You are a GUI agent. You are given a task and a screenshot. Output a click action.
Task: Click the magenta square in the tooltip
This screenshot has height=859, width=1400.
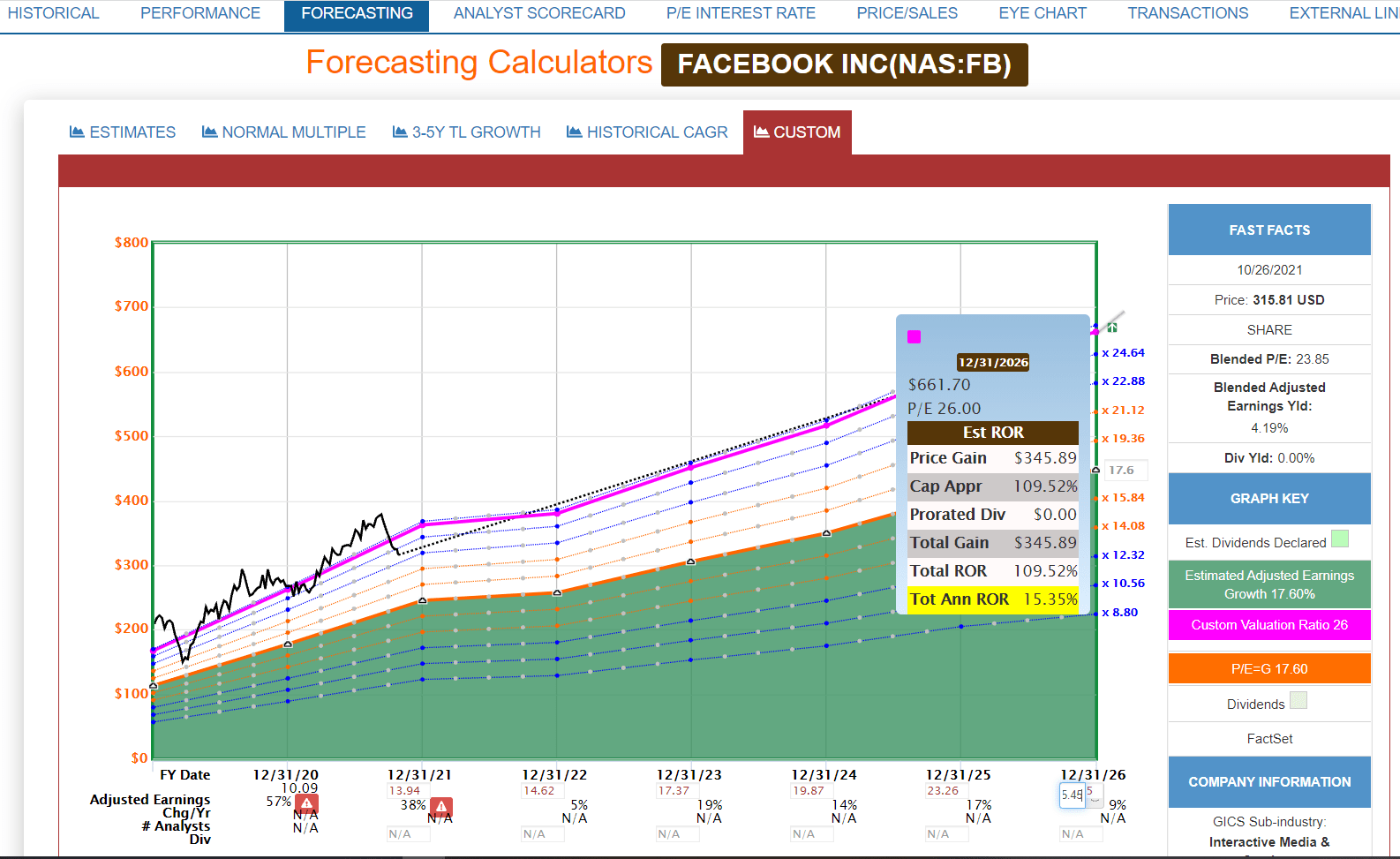(915, 336)
